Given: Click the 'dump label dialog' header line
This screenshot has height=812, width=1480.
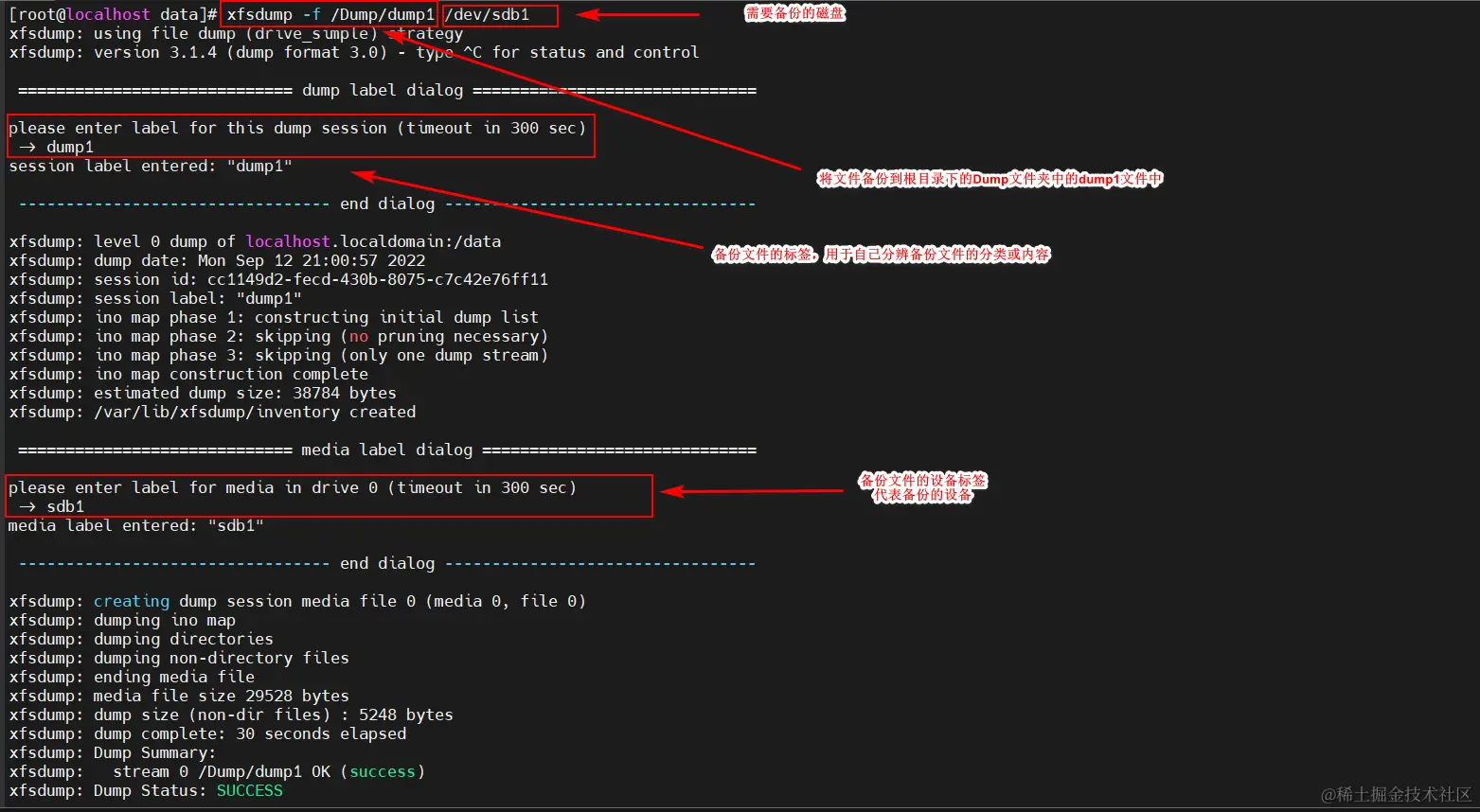Looking at the screenshot, I should pos(387,90).
